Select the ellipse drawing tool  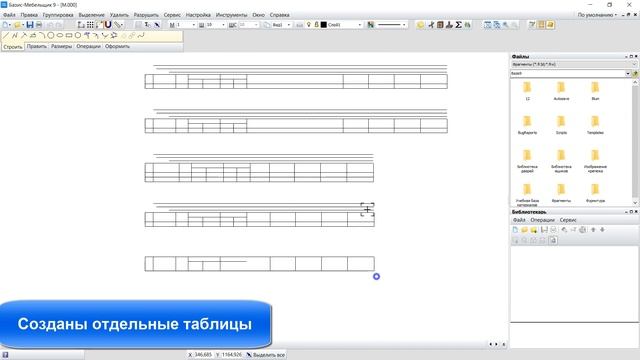pyautogui.click(x=60, y=36)
